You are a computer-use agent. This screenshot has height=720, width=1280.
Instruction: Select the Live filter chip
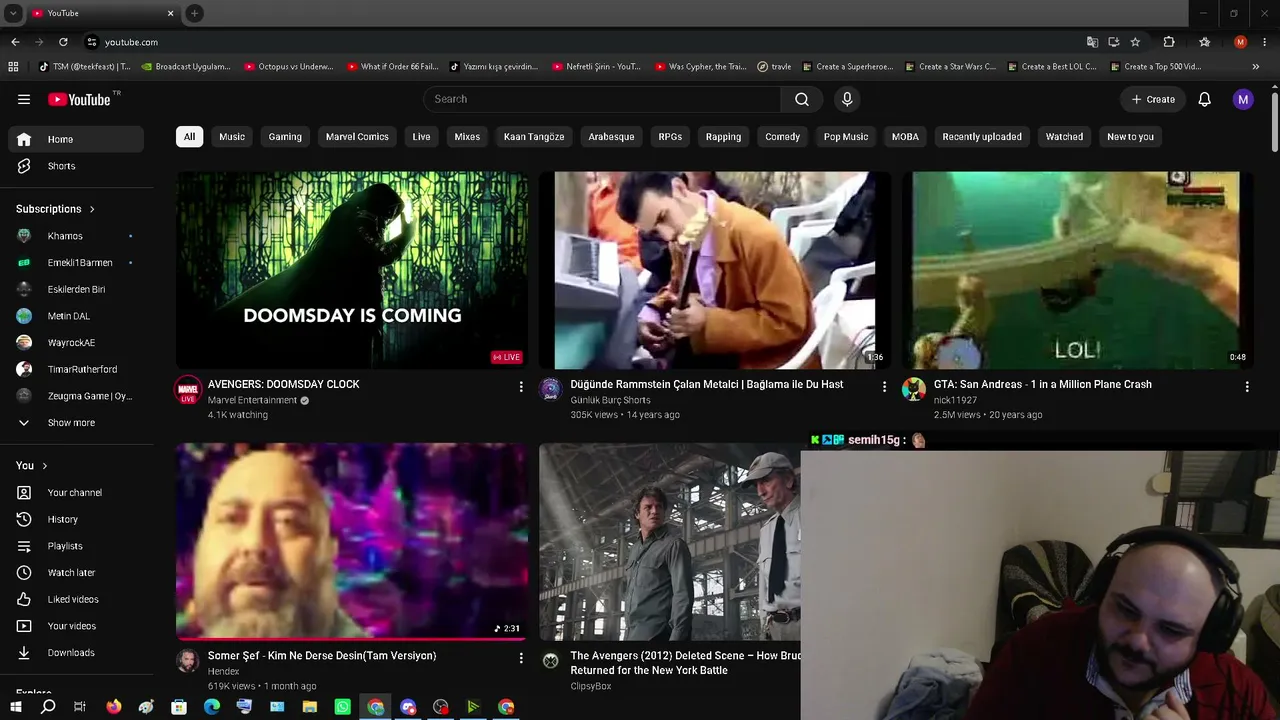(x=421, y=137)
